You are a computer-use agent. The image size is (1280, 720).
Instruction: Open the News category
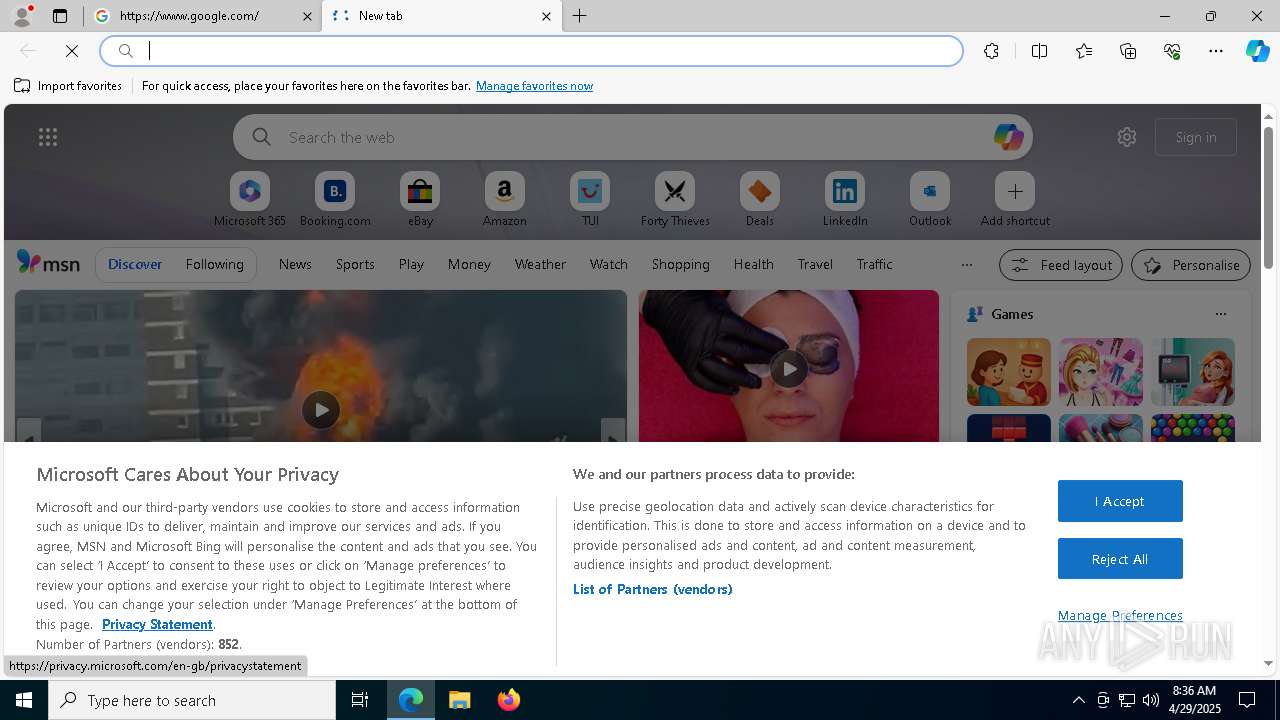(x=295, y=264)
